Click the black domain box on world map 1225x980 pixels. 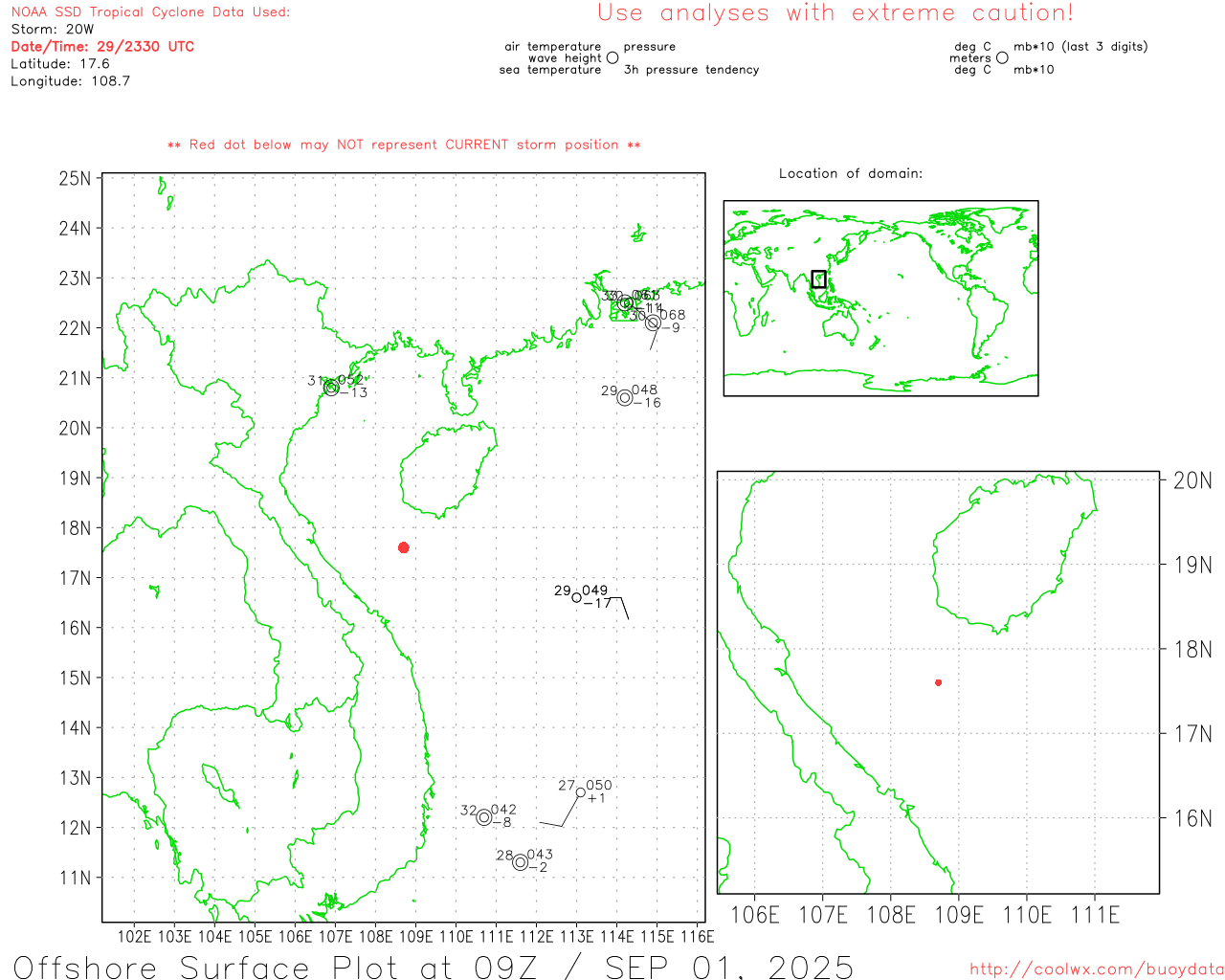[x=818, y=278]
